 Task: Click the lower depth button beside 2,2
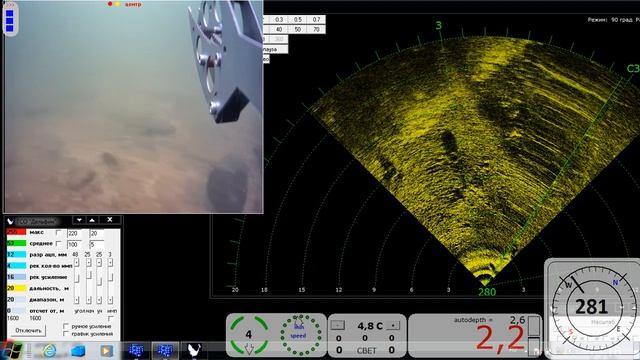tap(534, 346)
